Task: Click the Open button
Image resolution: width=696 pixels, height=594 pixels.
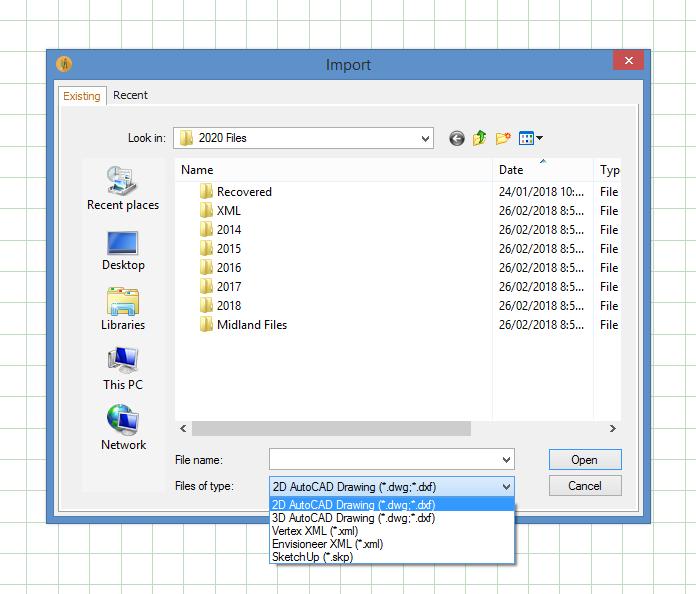Action: 584,460
